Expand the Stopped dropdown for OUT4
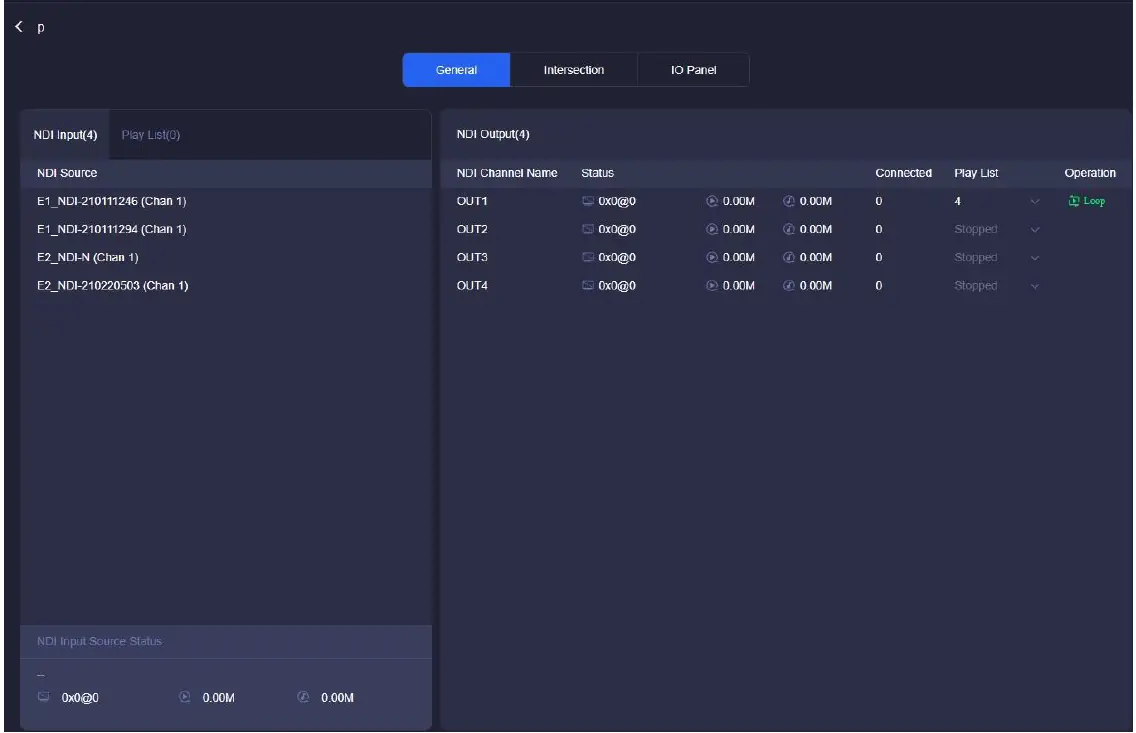 (x=1035, y=285)
